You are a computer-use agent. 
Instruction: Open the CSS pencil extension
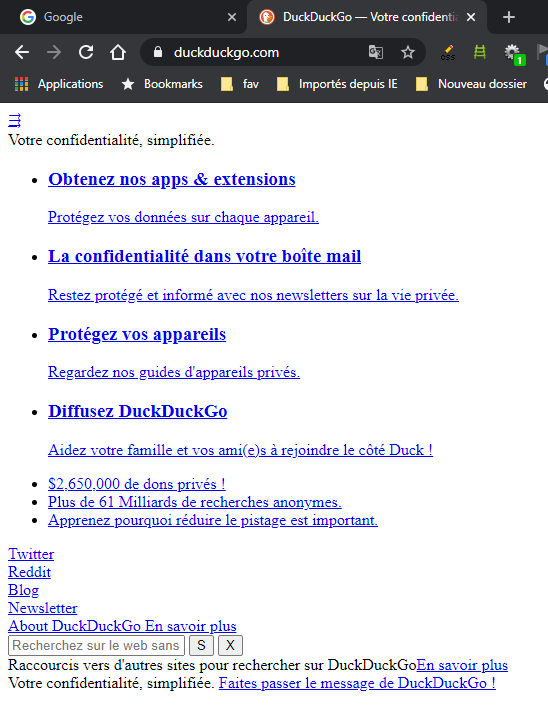[x=447, y=53]
